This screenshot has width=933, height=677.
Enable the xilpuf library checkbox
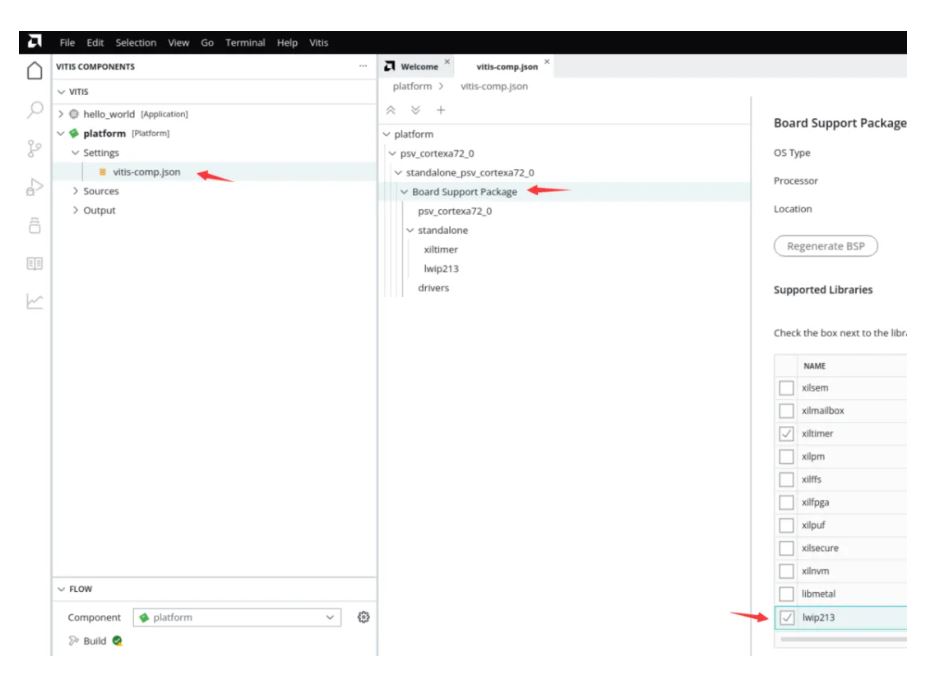tap(786, 525)
